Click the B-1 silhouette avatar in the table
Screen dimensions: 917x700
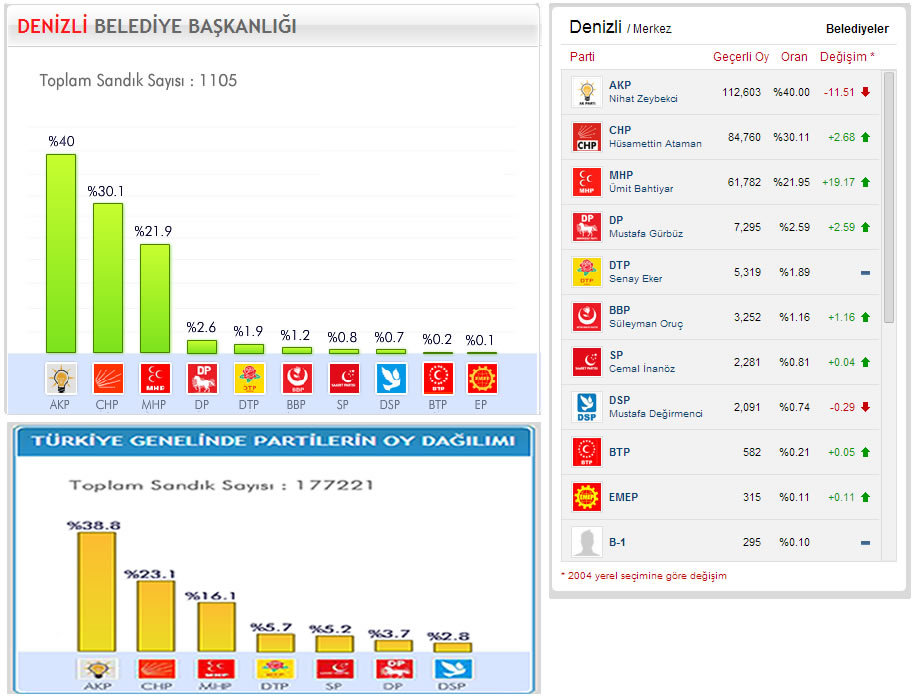[587, 543]
